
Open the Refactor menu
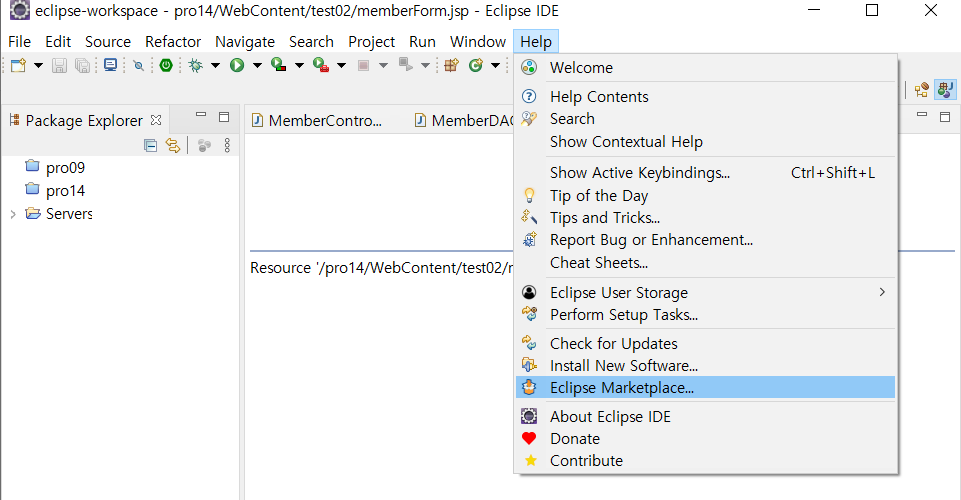click(x=173, y=42)
